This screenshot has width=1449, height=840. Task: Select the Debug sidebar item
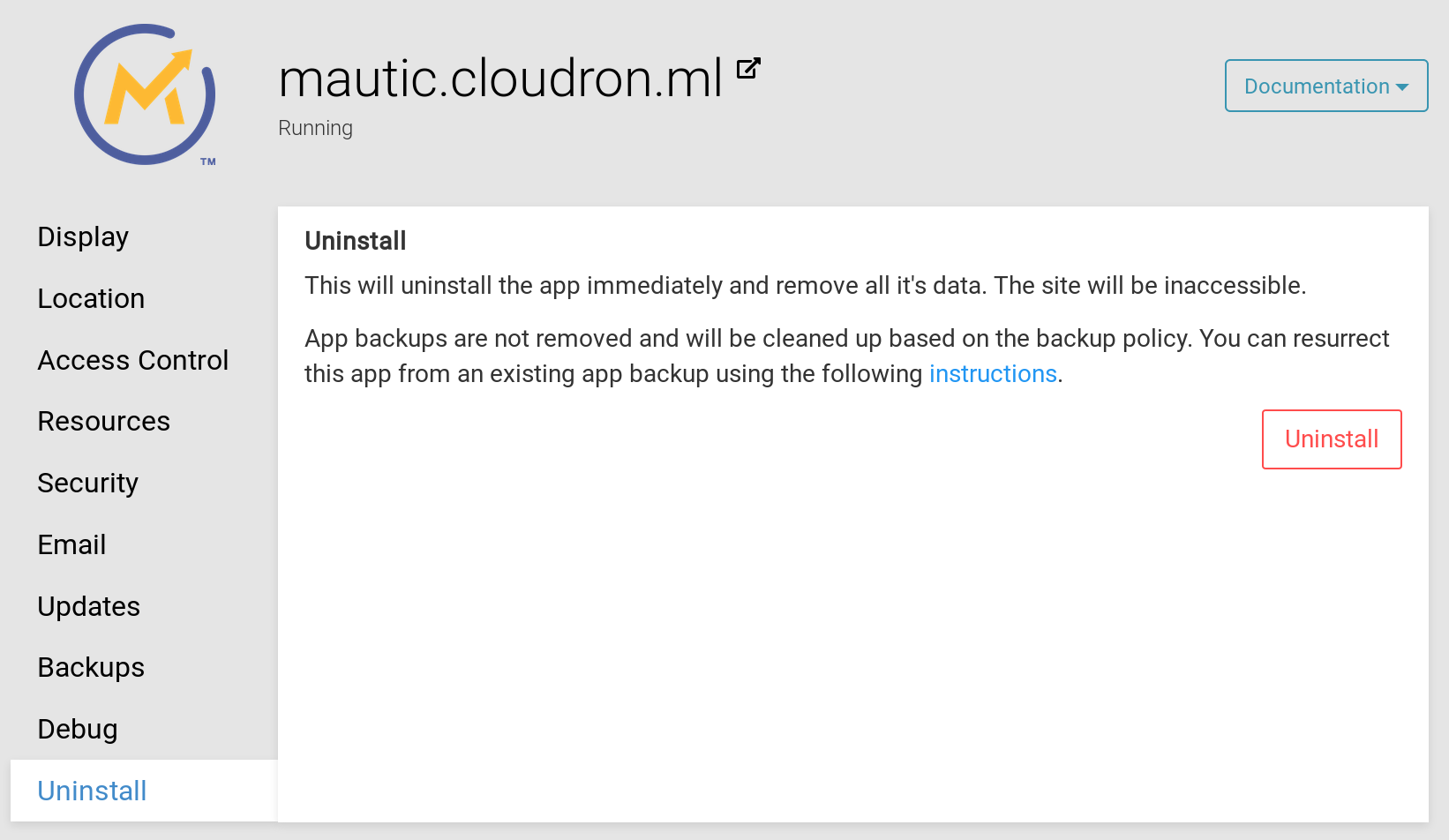click(x=78, y=729)
